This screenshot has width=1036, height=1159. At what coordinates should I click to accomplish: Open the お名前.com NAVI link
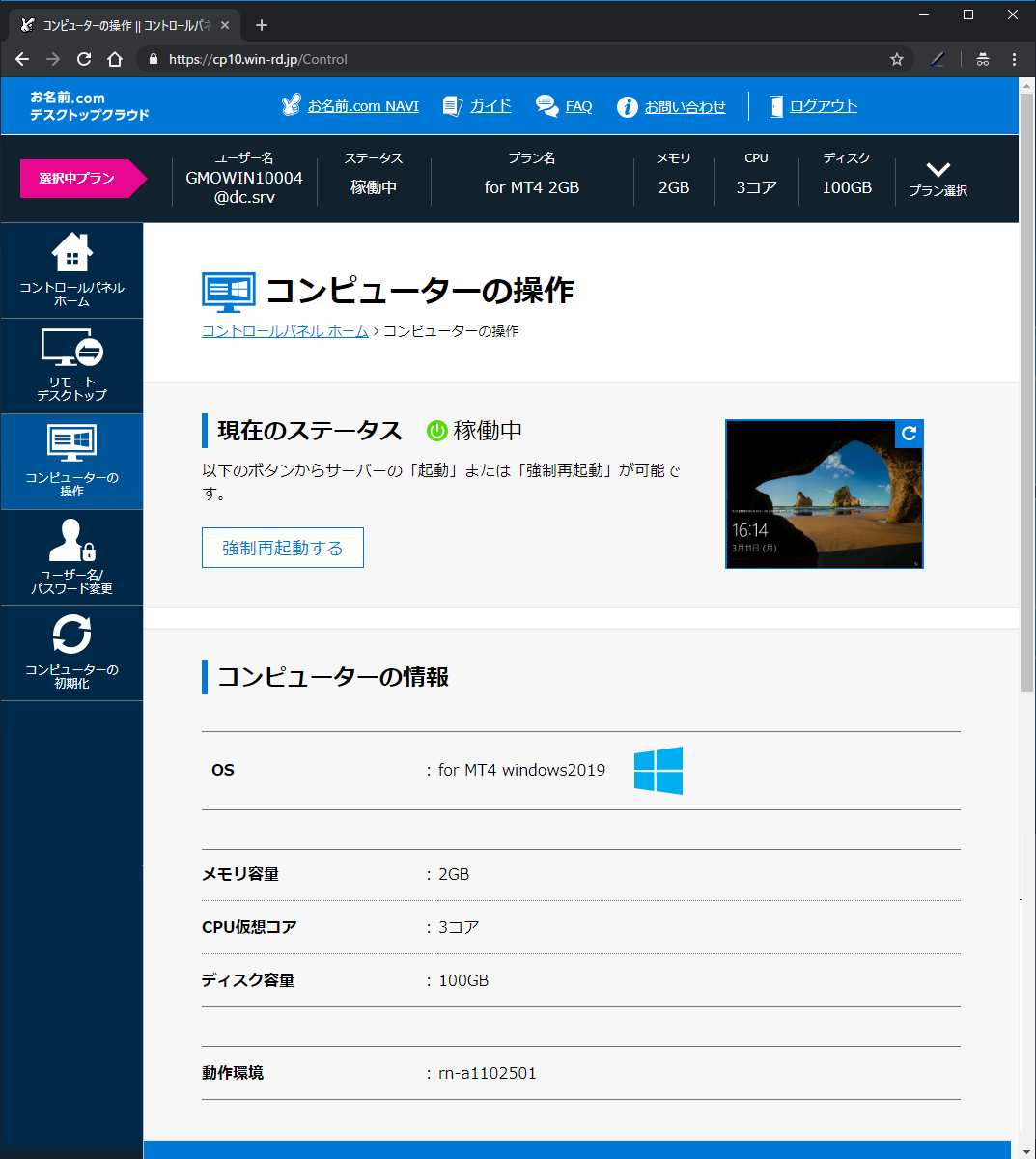[363, 106]
